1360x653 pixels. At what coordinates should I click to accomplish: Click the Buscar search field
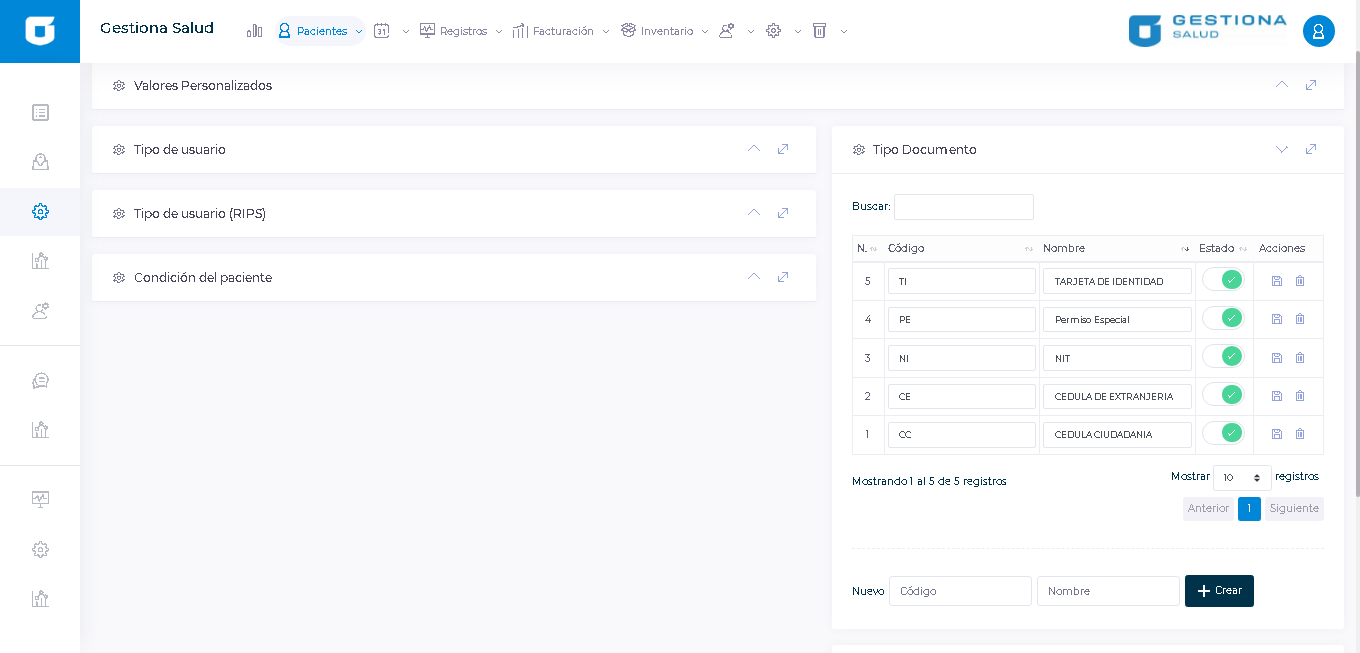coord(963,207)
